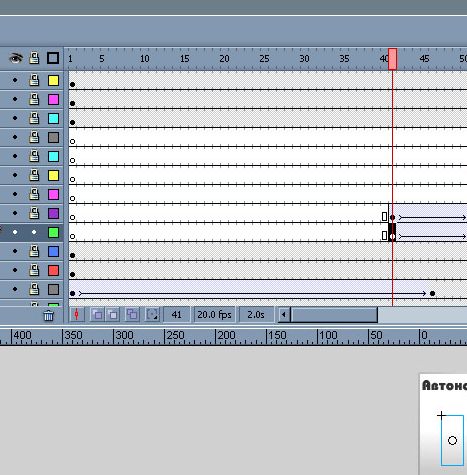The image size is (467, 475).
Task: Select the frame 1 keyframe of the topmost yellow layer
Action: (72, 84)
